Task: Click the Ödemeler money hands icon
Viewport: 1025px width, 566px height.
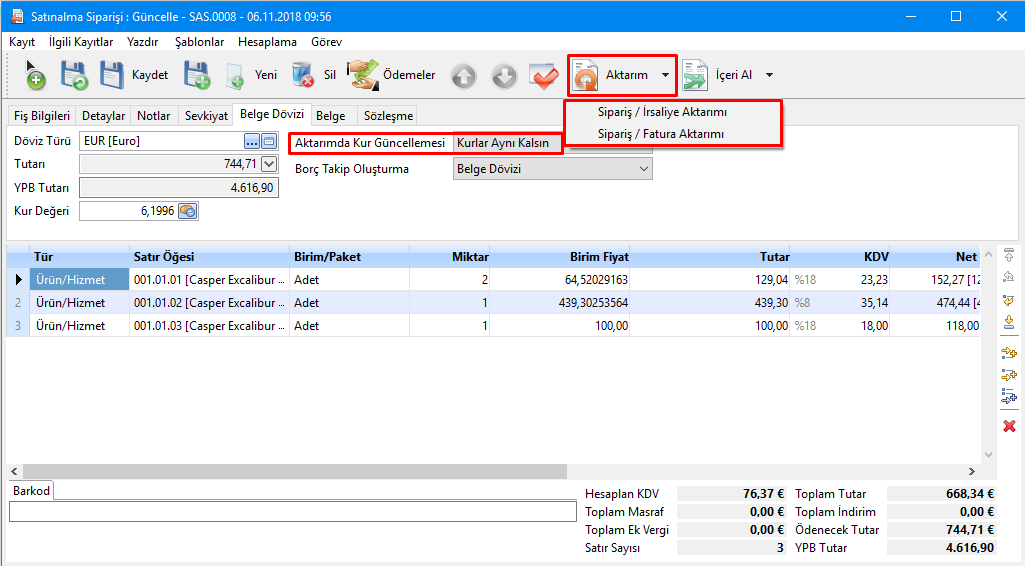Action: point(362,75)
